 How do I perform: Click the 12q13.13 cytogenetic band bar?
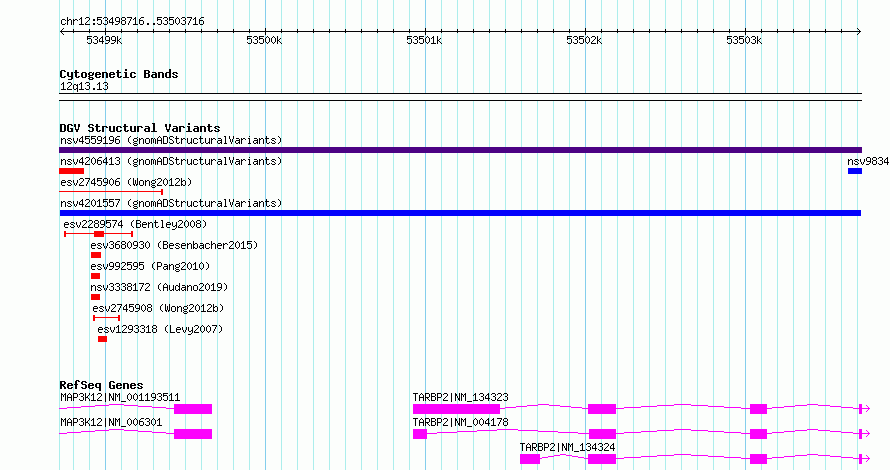(x=460, y=97)
